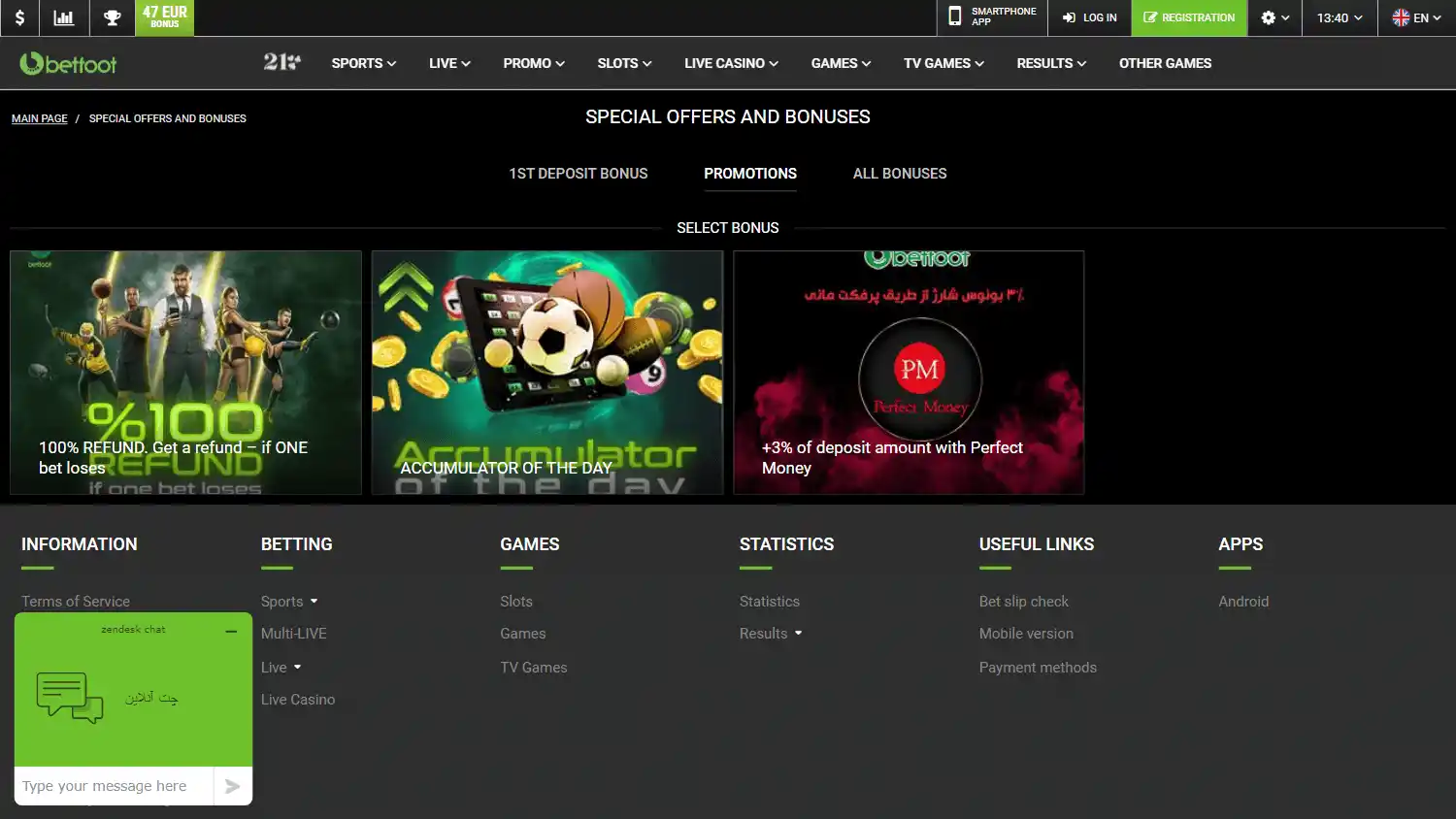The image size is (1456, 819).
Task: Expand Live arrow in Betting footer
Action: coord(297,668)
